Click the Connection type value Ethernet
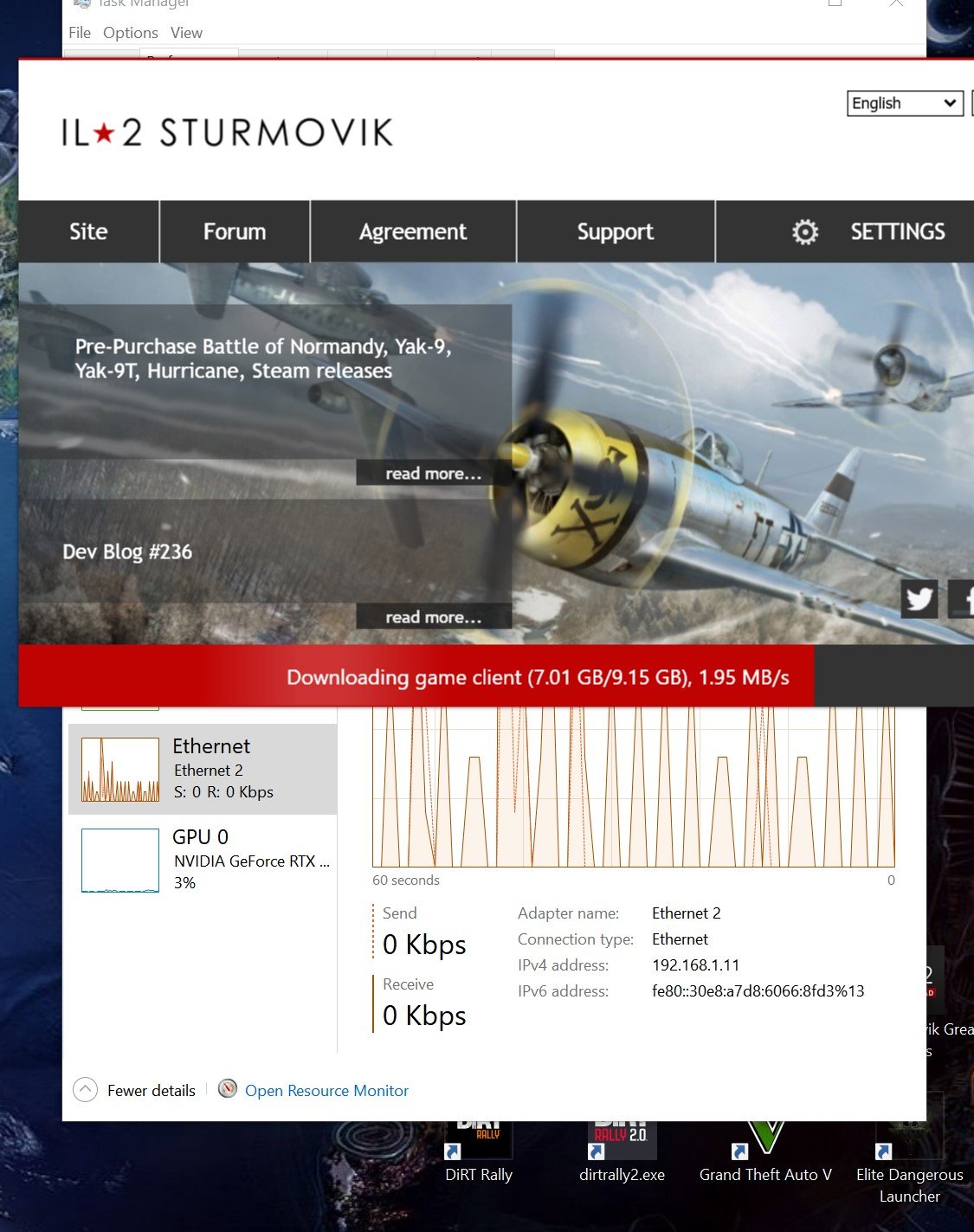Viewport: 974px width, 1232px height. 680,939
